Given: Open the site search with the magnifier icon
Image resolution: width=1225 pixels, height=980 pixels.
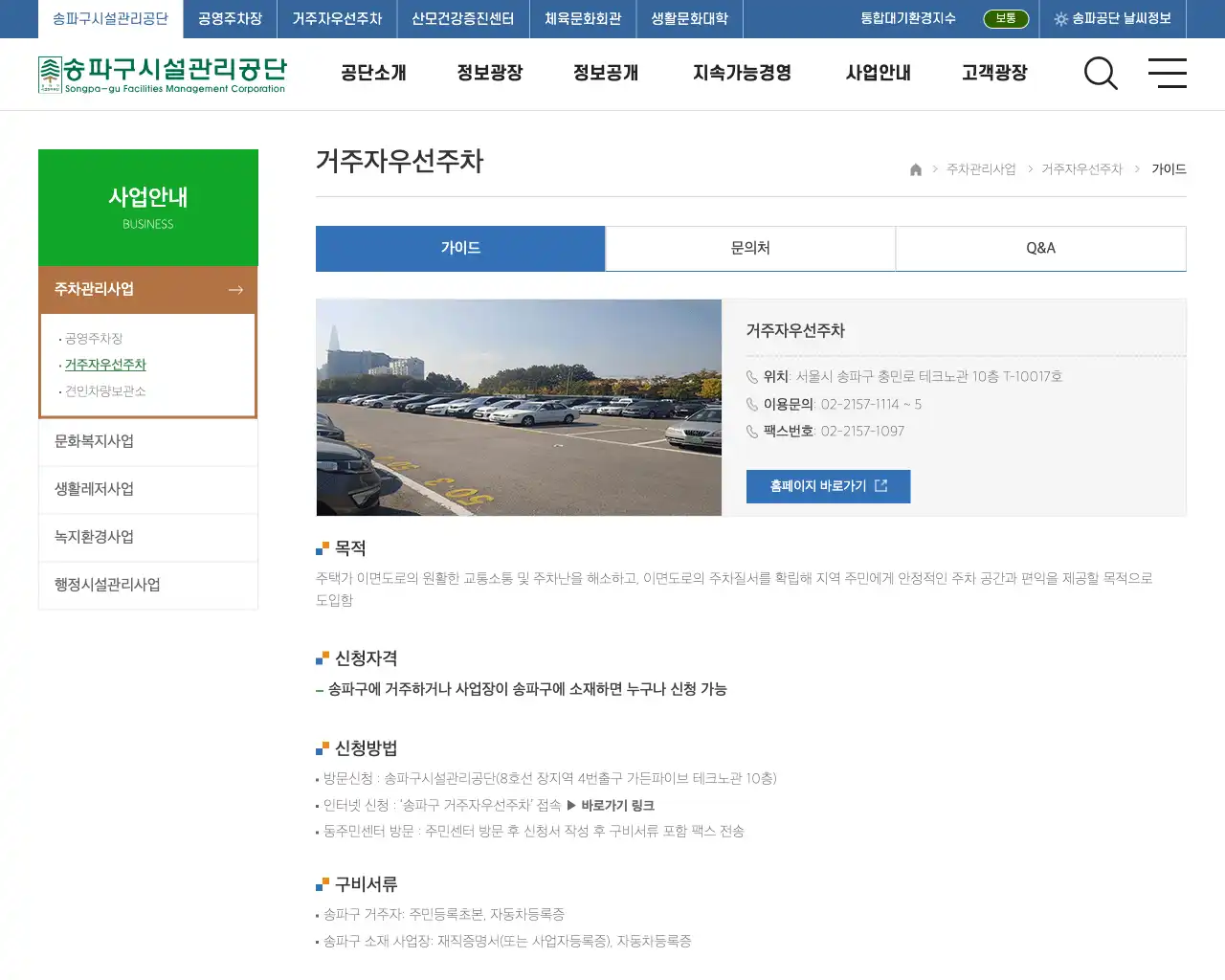Looking at the screenshot, I should click(x=1101, y=74).
